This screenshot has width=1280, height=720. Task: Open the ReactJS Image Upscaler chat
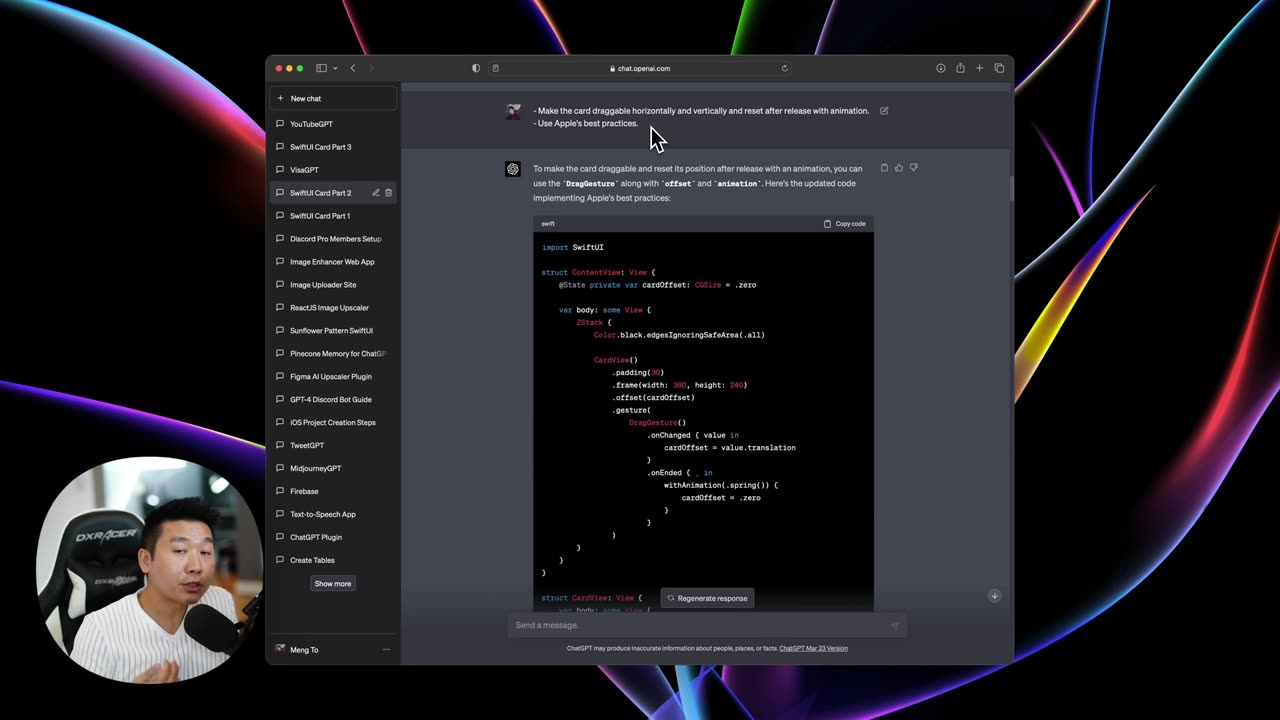pos(334,308)
